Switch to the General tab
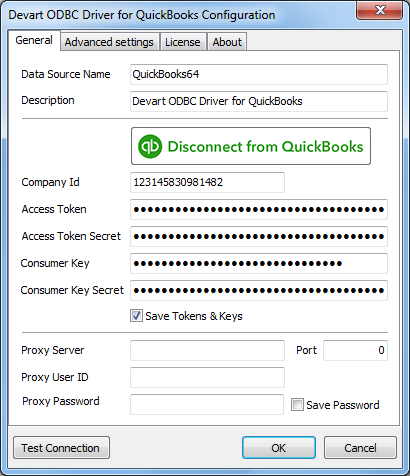 (x=34, y=40)
